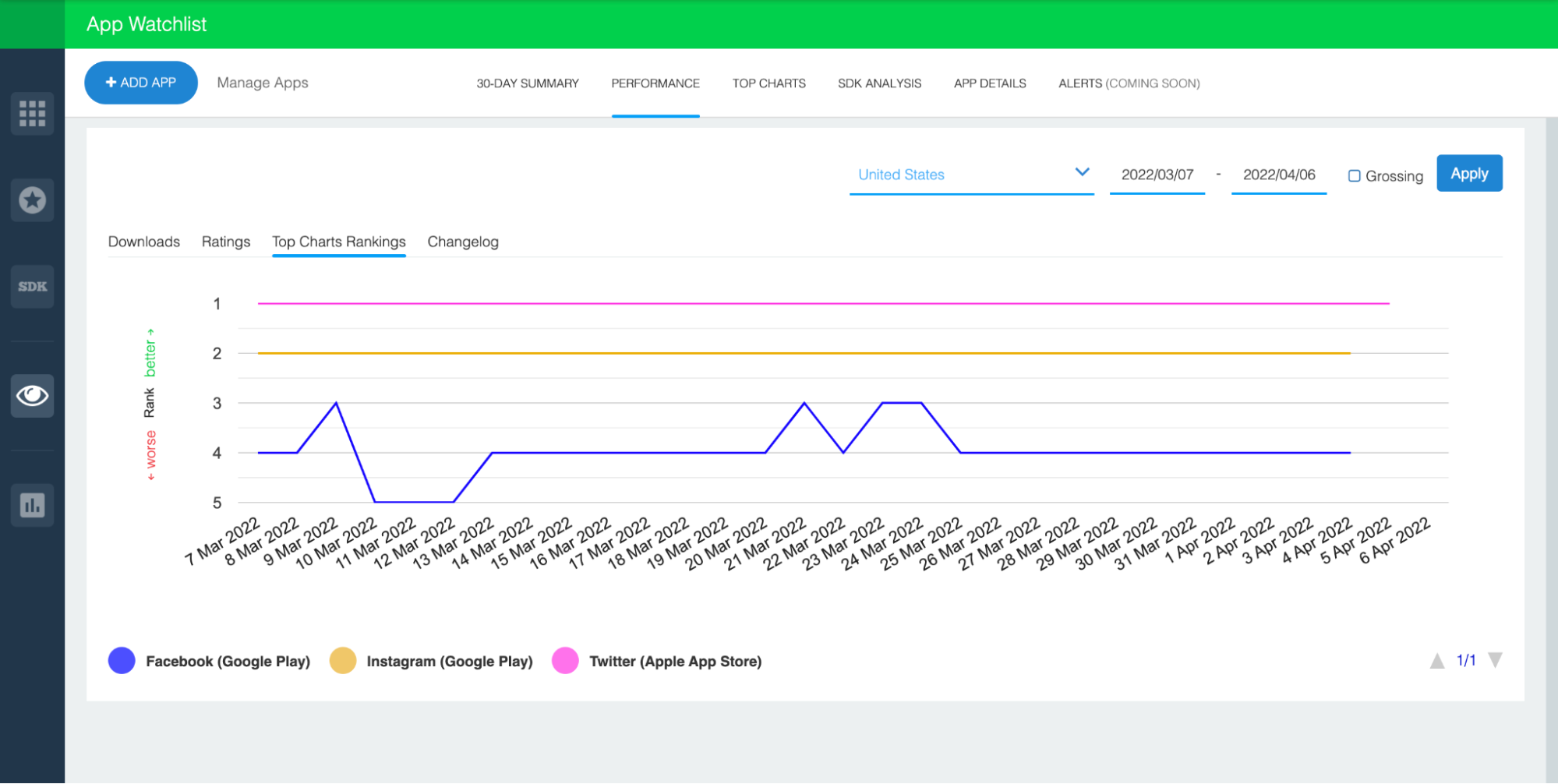1558x784 pixels.
Task: Open the star favorites sidebar icon
Action: pyautogui.click(x=32, y=200)
